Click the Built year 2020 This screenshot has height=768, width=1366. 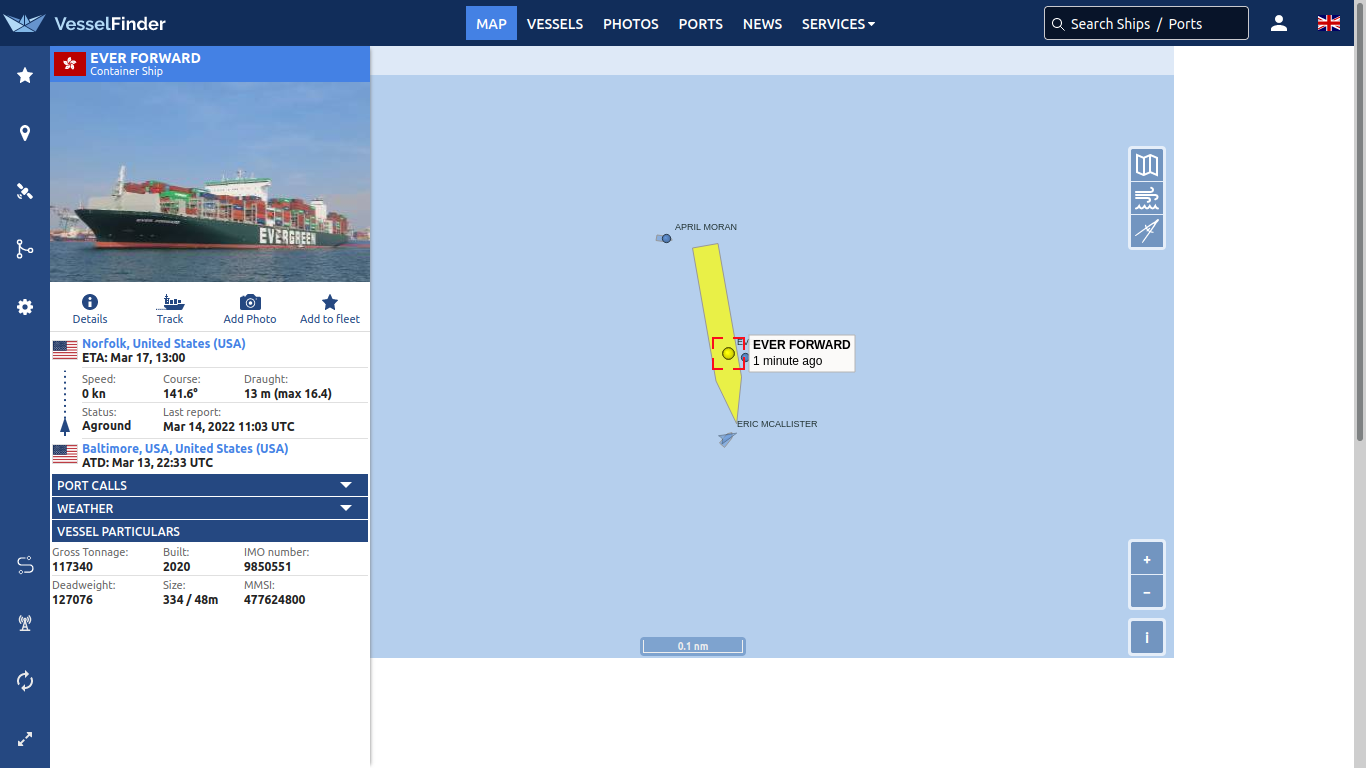tap(176, 567)
